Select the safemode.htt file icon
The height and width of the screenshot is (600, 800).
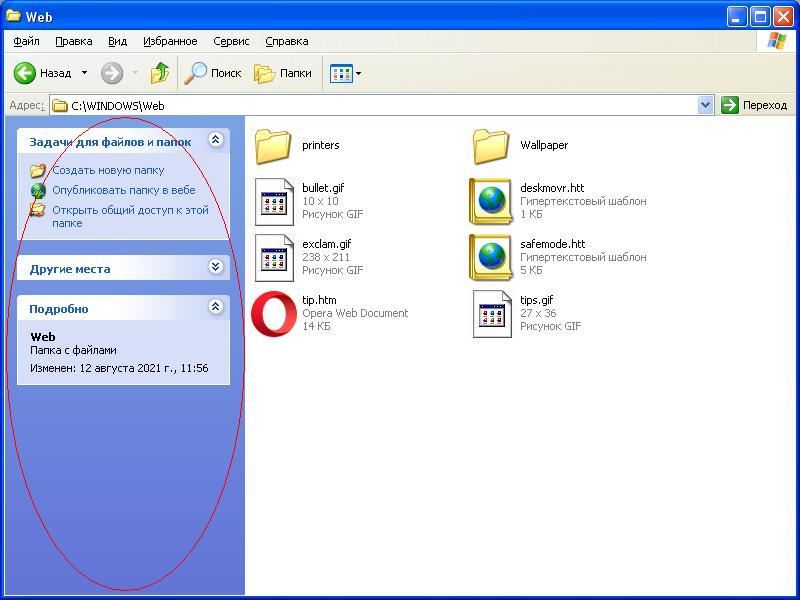pos(491,257)
